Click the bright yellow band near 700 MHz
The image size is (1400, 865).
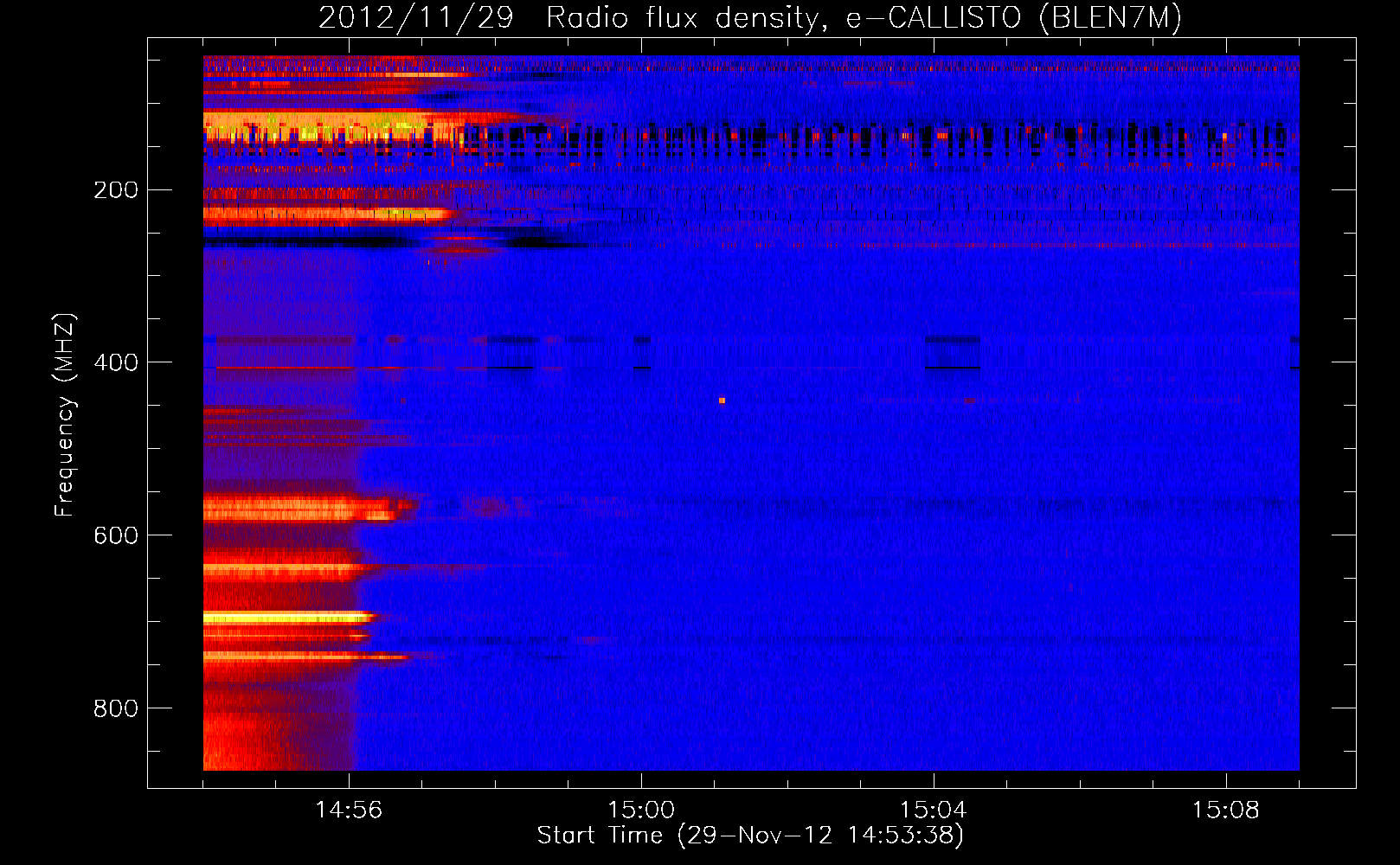288,618
